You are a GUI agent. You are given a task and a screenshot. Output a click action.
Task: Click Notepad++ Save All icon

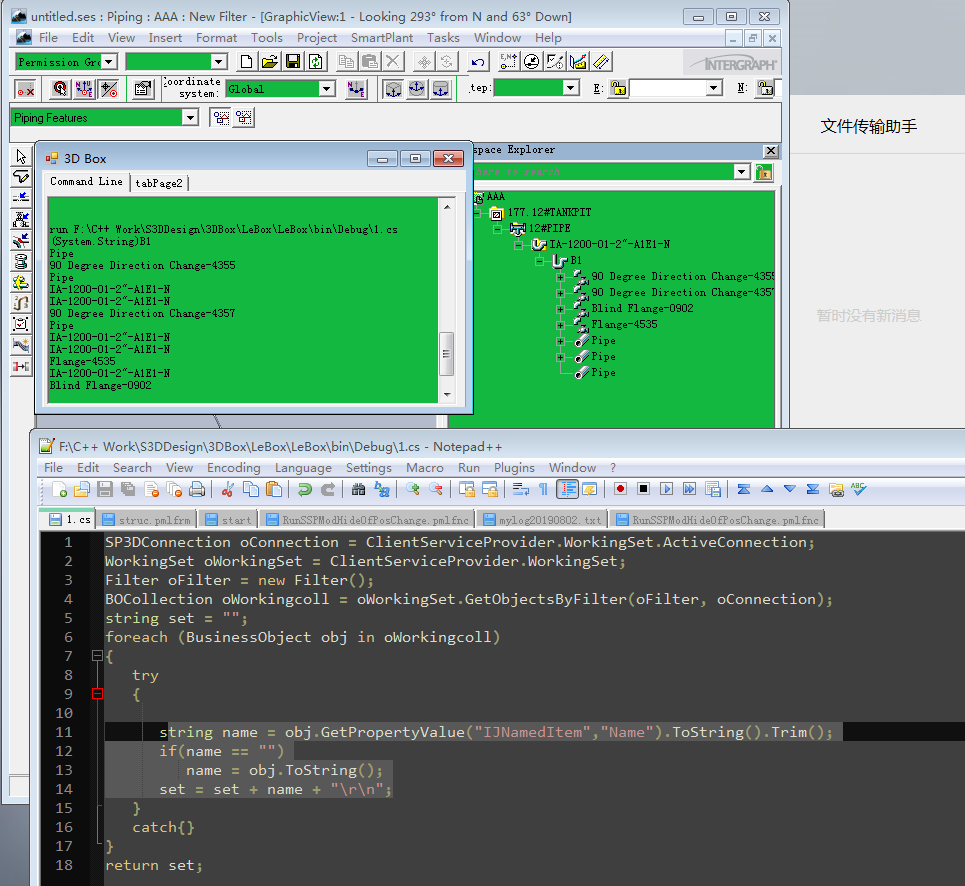click(128, 489)
